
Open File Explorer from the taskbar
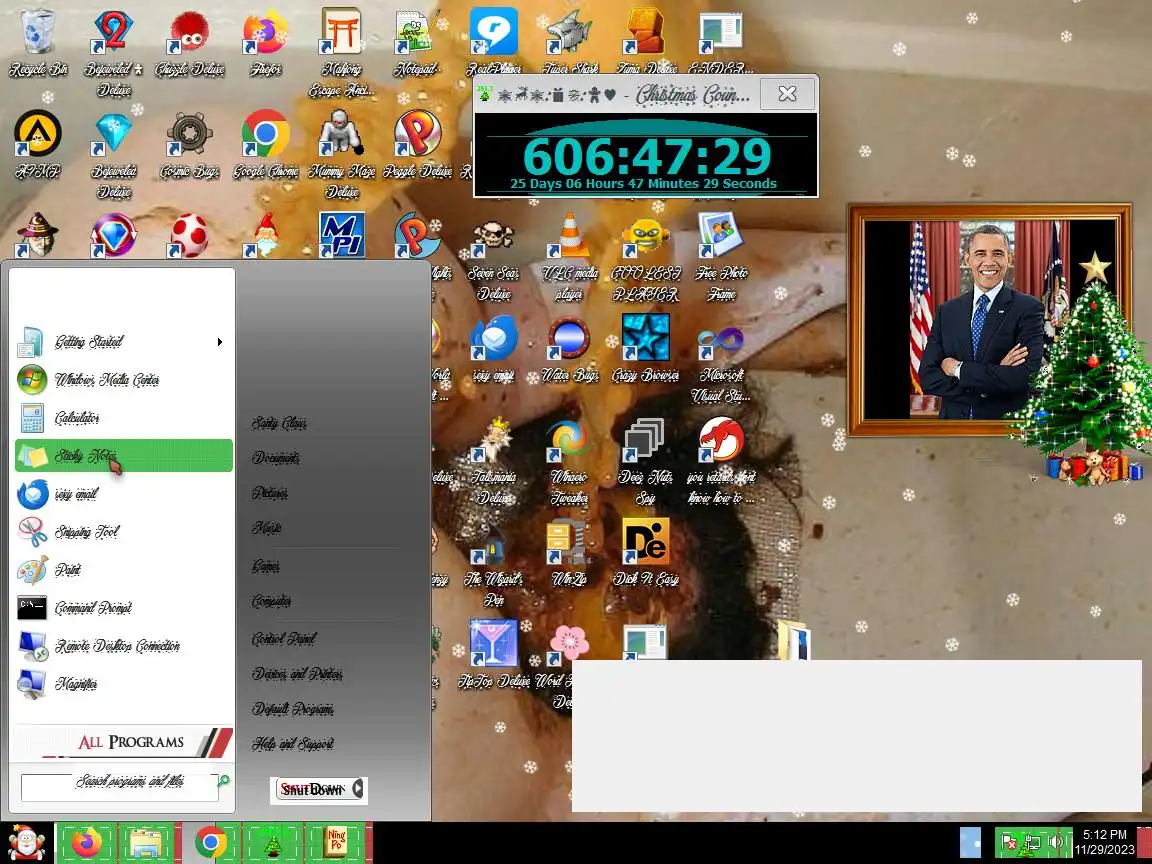(147, 843)
